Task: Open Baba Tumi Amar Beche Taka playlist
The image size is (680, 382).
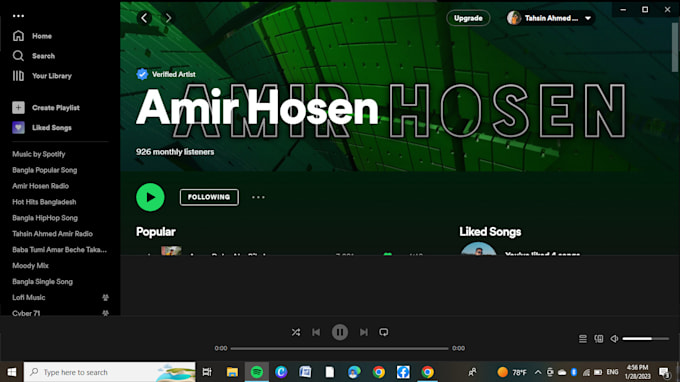Action: coord(59,250)
